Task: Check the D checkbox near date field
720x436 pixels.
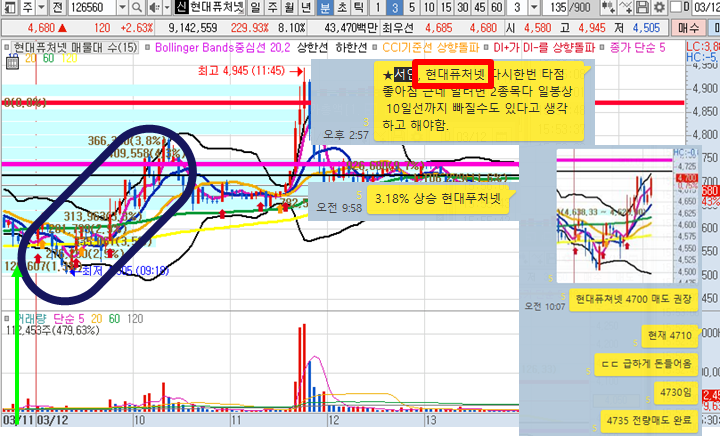Action: (x=676, y=7)
